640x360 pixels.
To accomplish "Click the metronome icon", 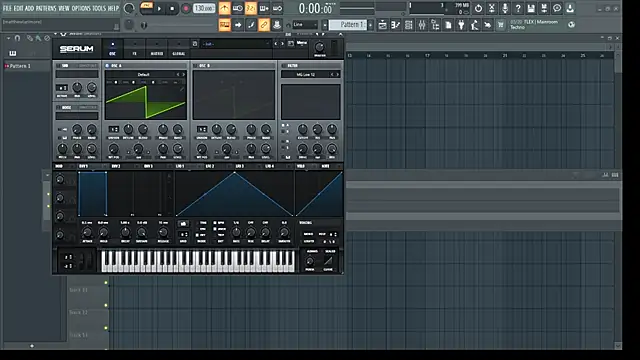I will click(224, 8).
